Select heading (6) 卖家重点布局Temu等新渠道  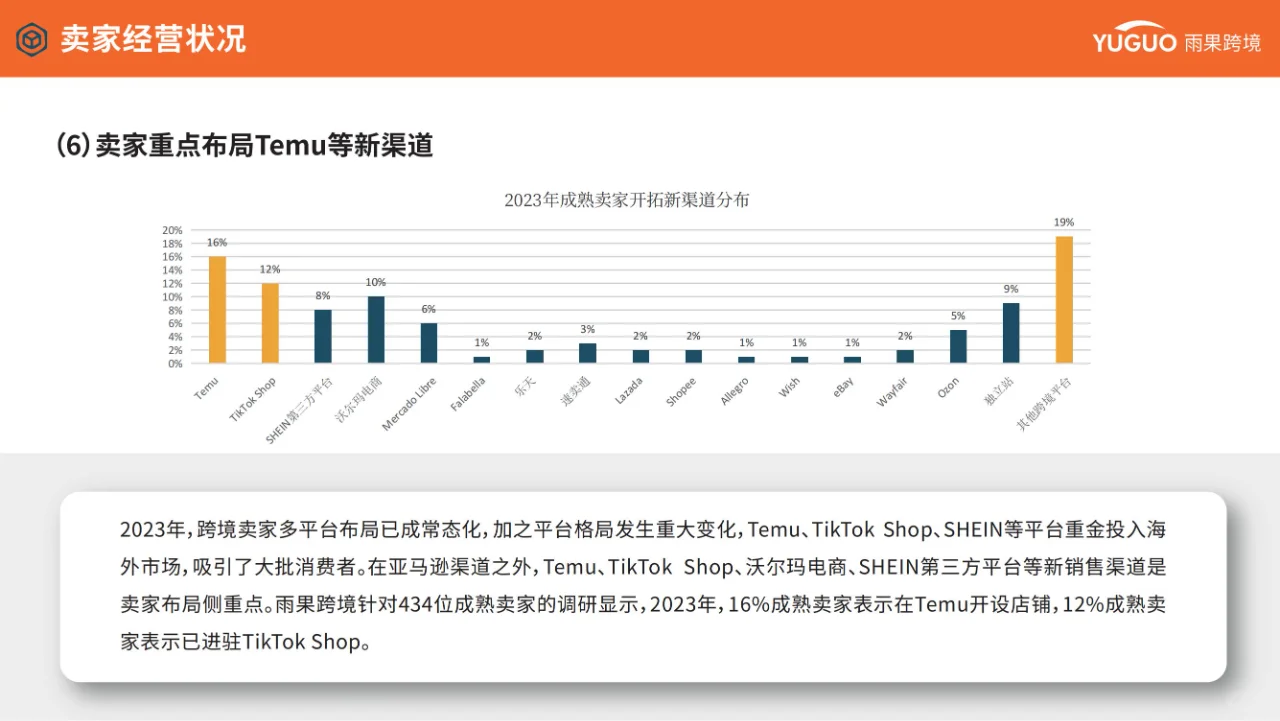(245, 145)
